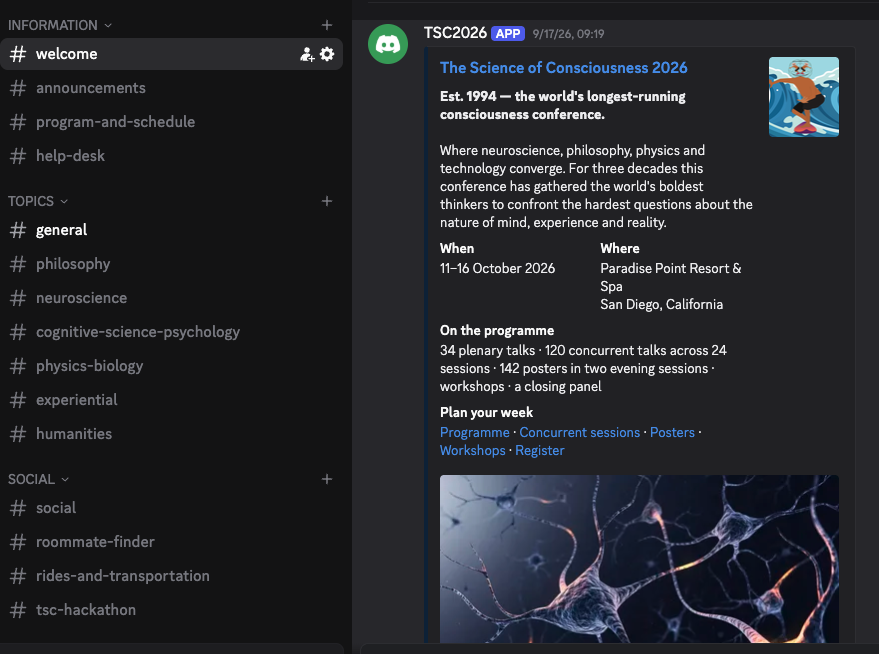Screen dimensions: 879x654
Task: Collapse the INFORMATION category
Action: [60, 25]
